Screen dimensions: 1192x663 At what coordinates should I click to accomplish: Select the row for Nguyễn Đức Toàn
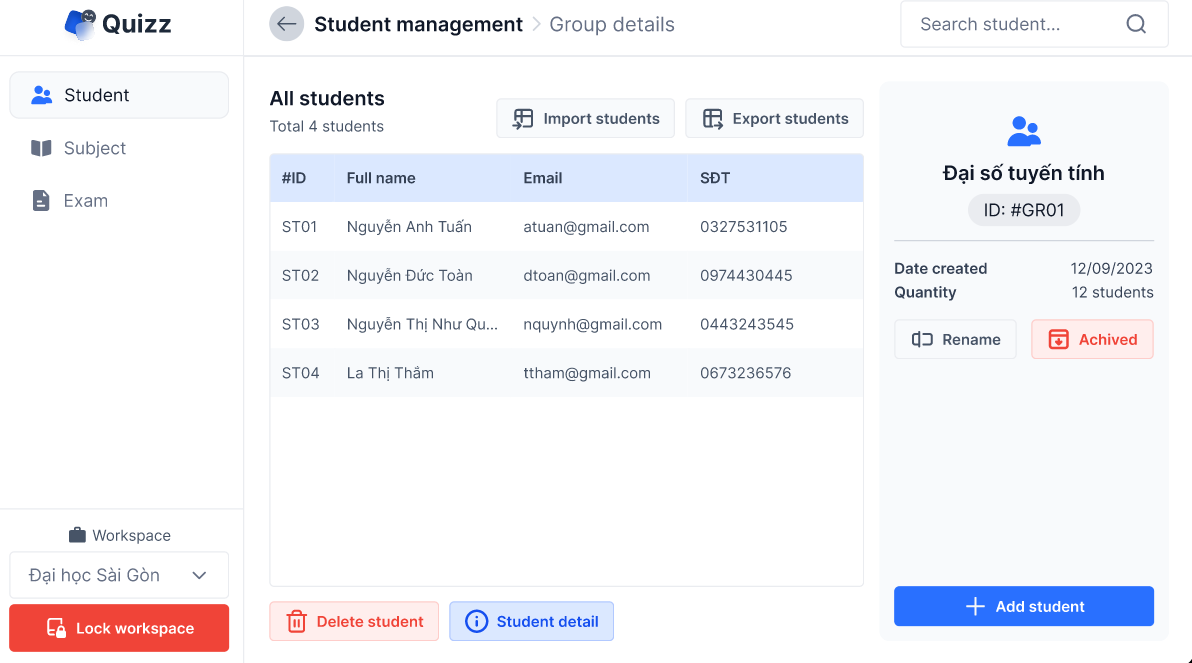pyautogui.click(x=566, y=275)
